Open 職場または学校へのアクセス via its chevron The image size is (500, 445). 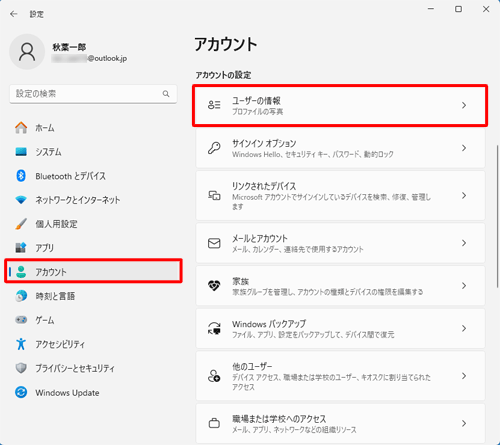tap(464, 423)
